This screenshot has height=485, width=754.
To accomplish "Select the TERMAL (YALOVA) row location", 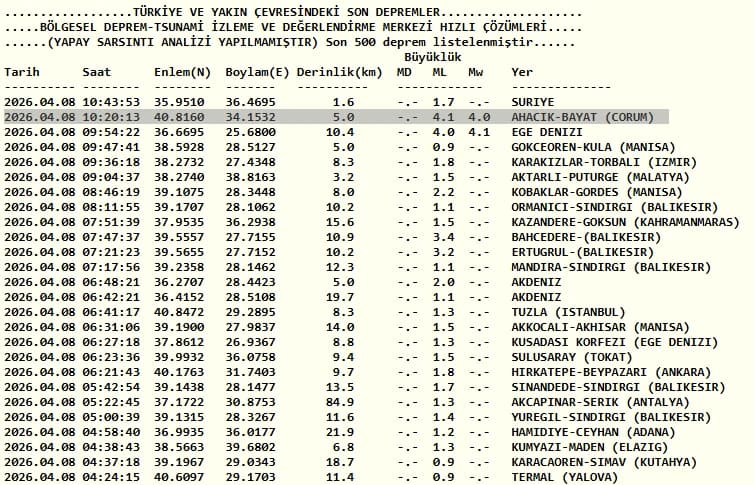I will pyautogui.click(x=565, y=477).
